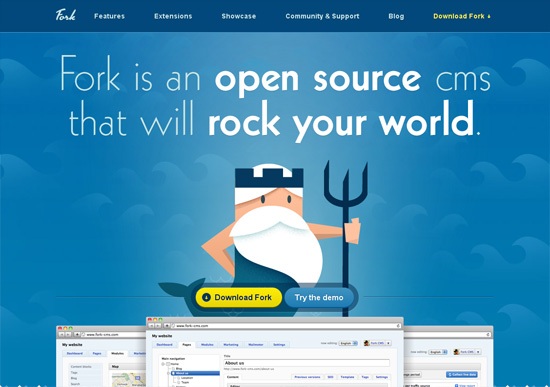Click the yellow Download Fork button
550x387 pixels.
[x=239, y=298]
